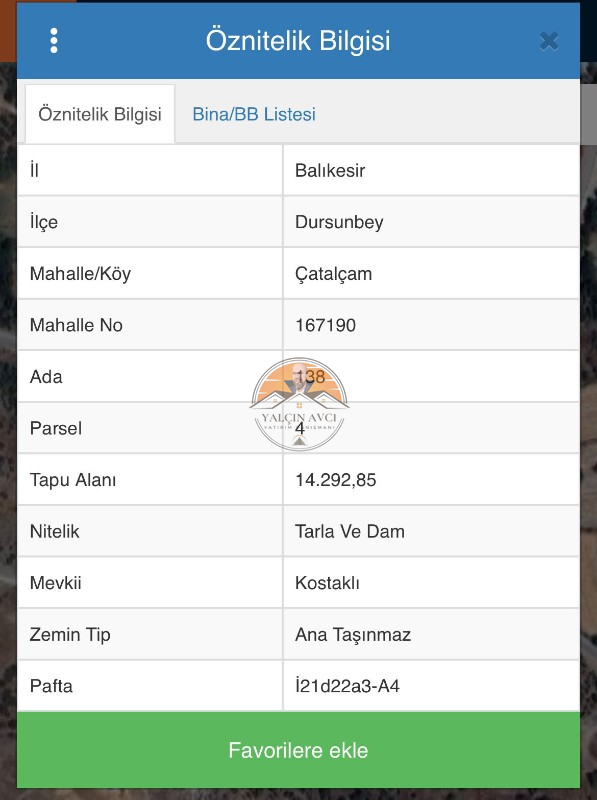Viewport: 597px width, 800px height.
Task: Click the Tapu Alanı value 14.292,85
Action: click(335, 480)
